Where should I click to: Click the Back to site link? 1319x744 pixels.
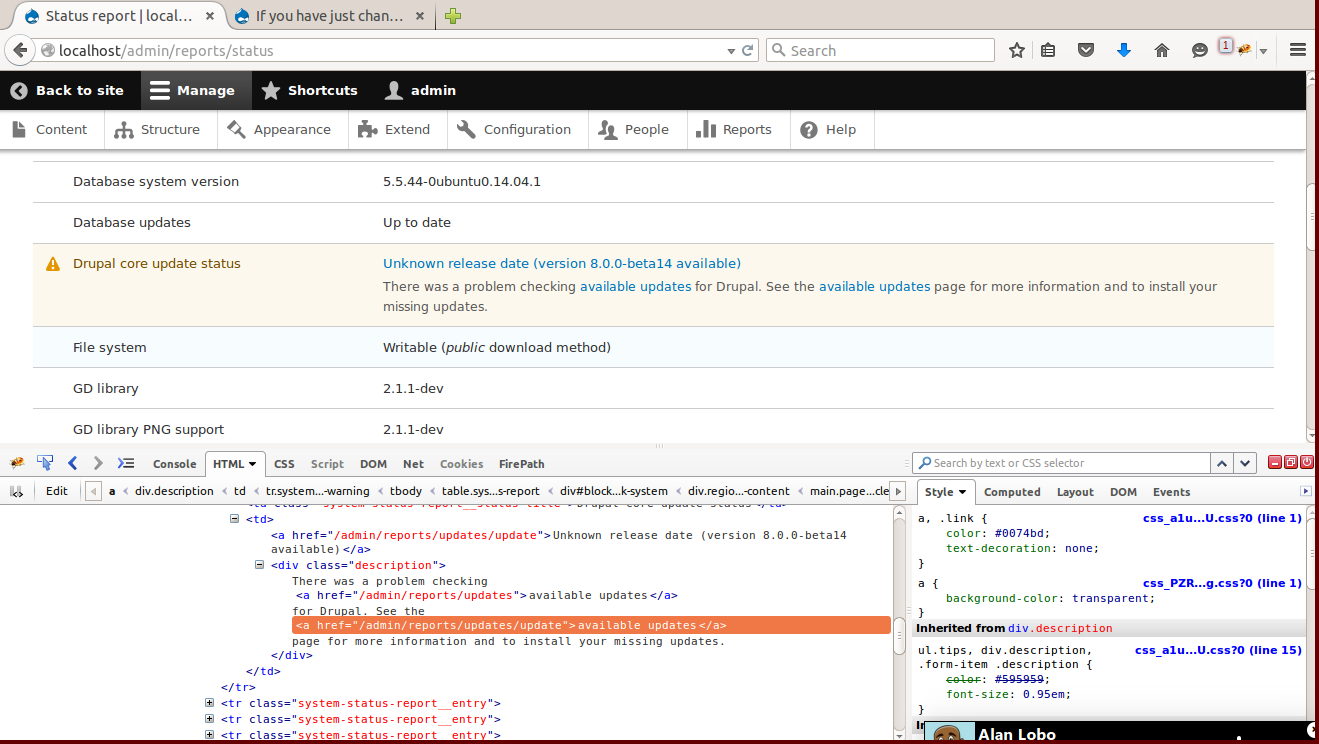pyautogui.click(x=67, y=90)
